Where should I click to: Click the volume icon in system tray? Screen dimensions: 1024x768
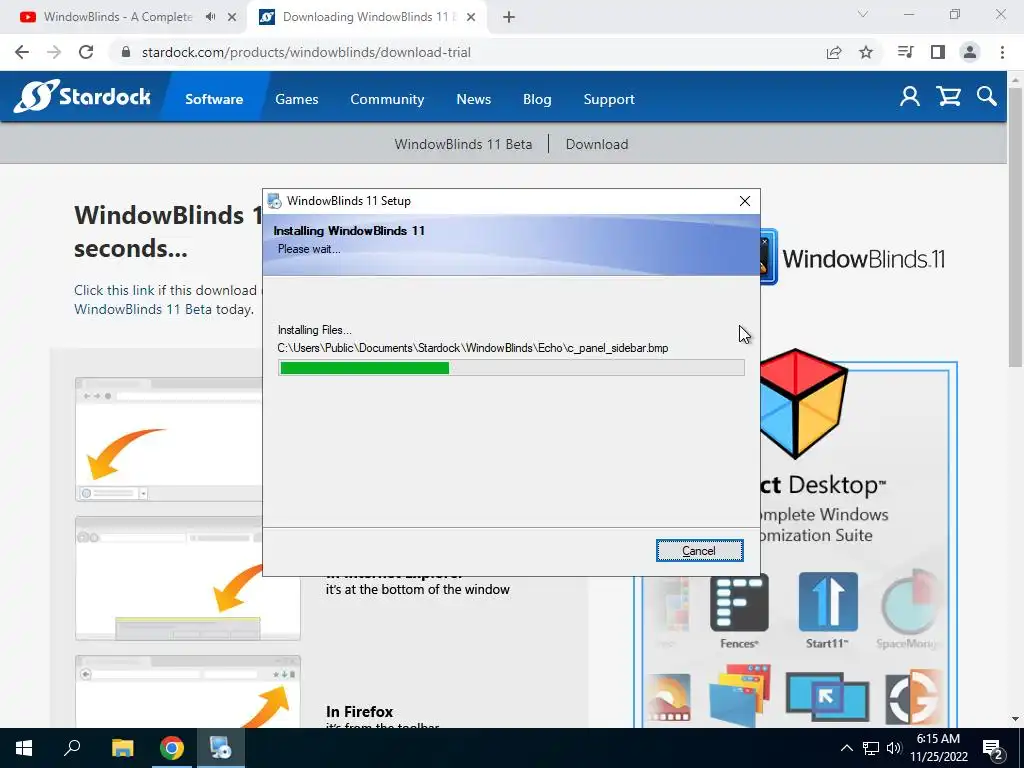pyautogui.click(x=894, y=748)
